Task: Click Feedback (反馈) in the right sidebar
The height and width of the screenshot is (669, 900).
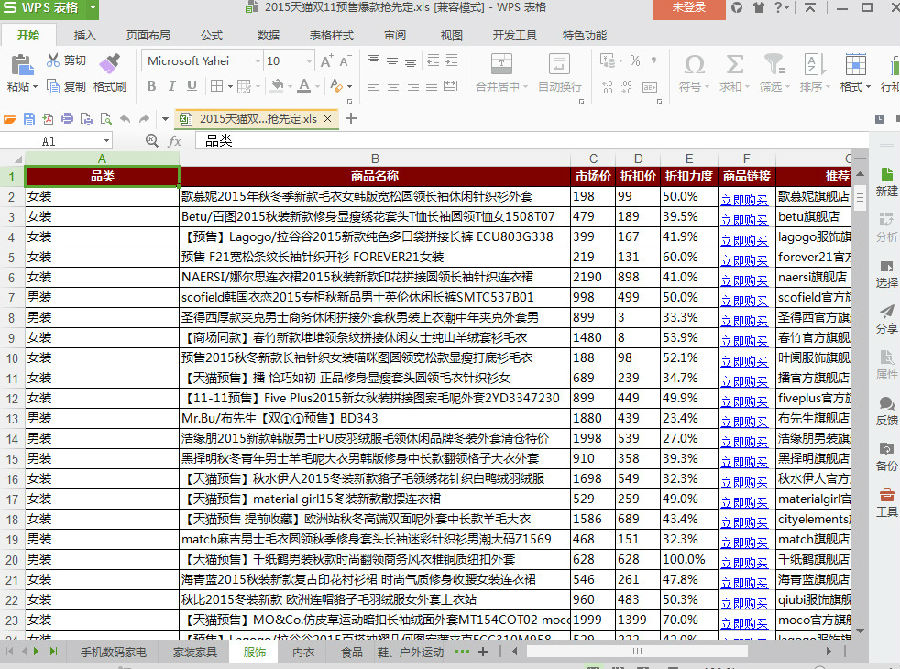Action: [x=886, y=411]
